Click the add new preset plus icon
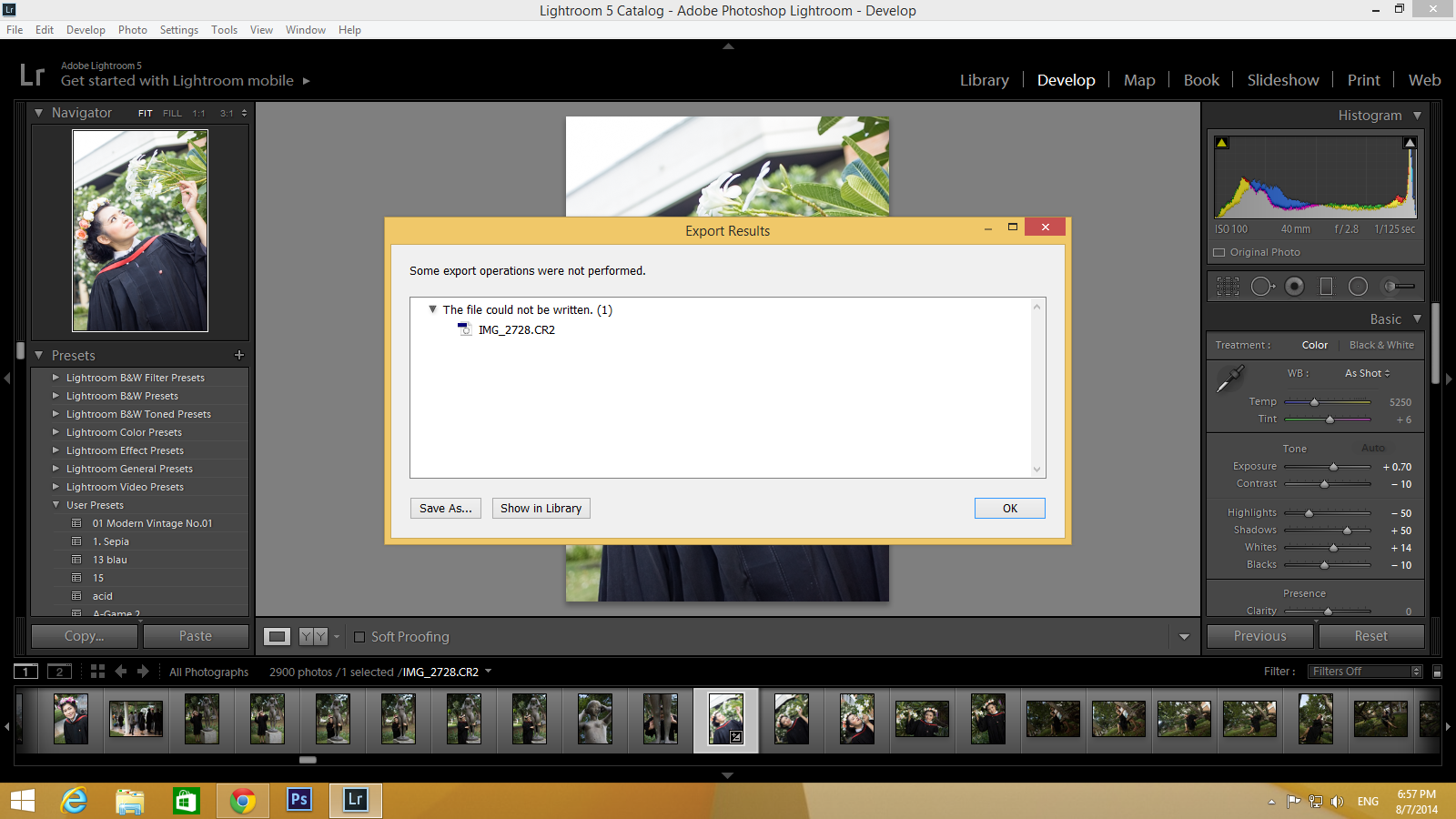Viewport: 1456px width, 819px height. (x=239, y=355)
